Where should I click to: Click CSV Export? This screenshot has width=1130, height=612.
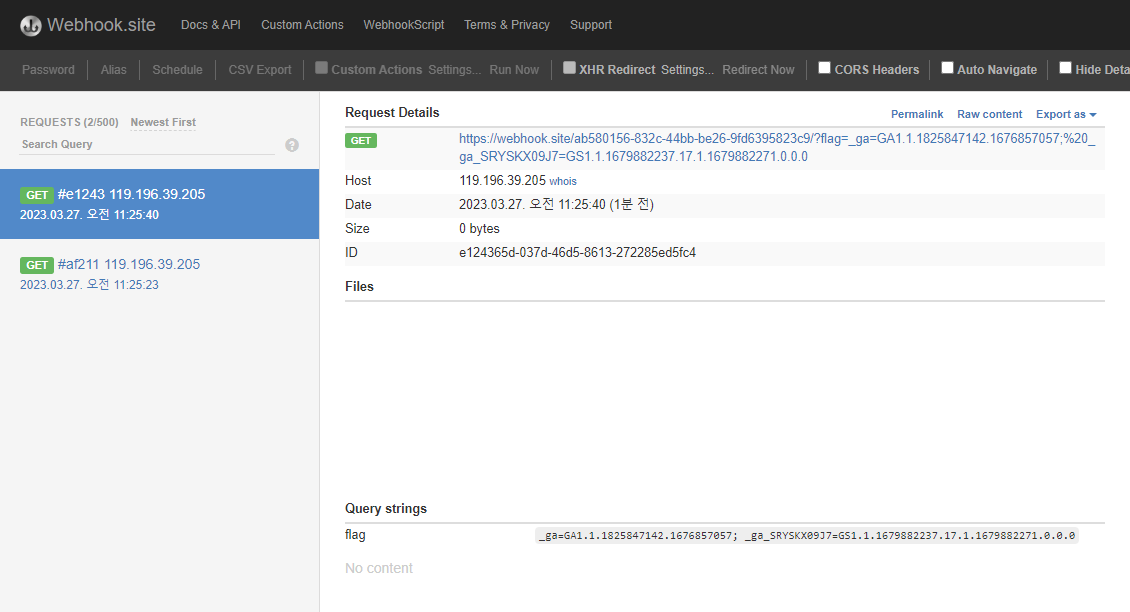pos(260,70)
